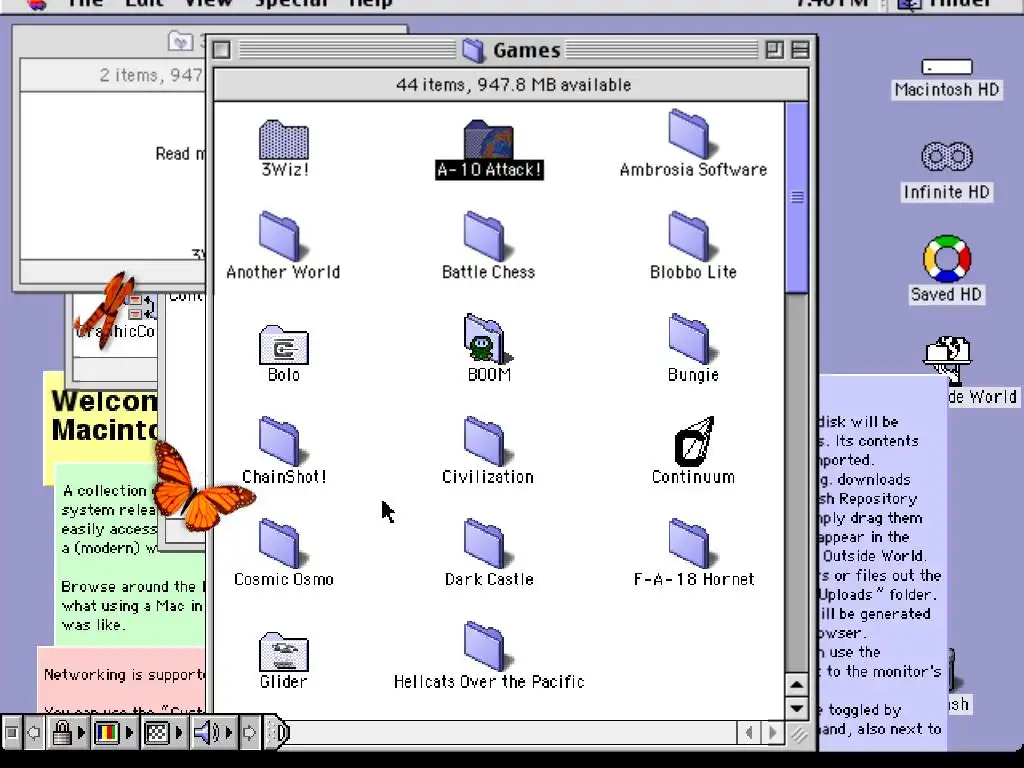
Task: Click the zoom box of Games window
Action: pos(775,50)
